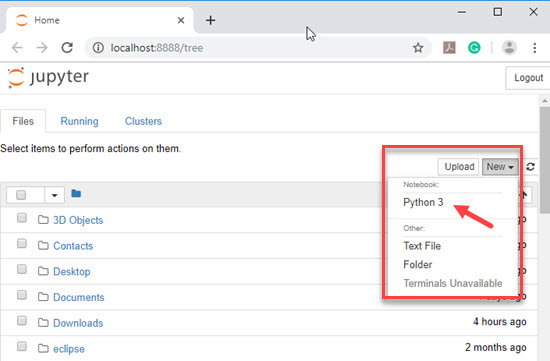Open the Grammarly extension
This screenshot has width=550, height=361.
click(x=474, y=48)
